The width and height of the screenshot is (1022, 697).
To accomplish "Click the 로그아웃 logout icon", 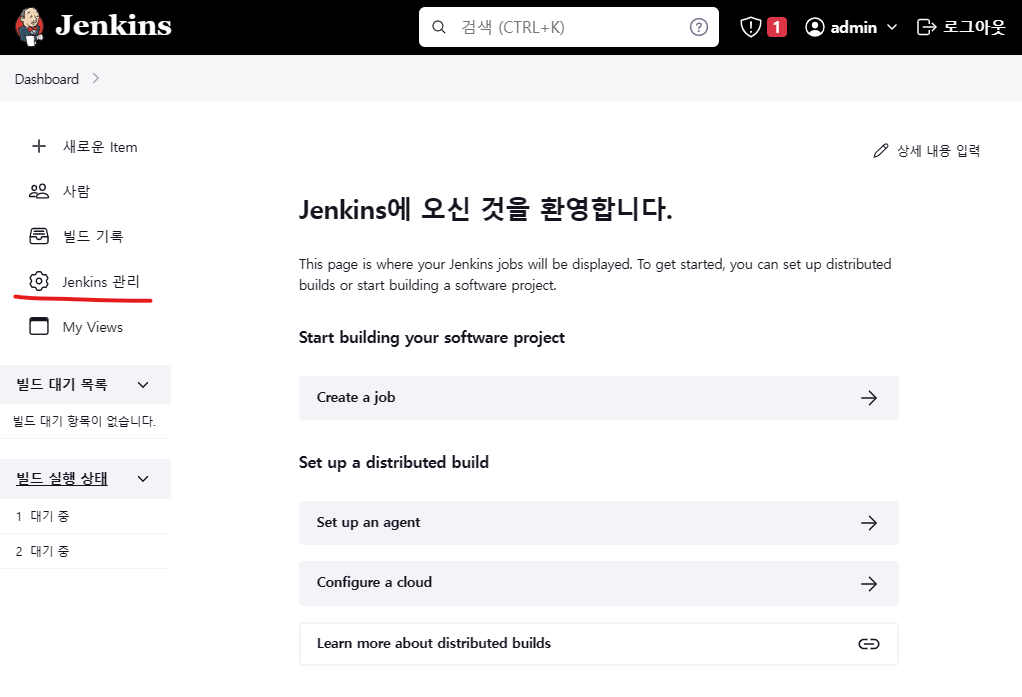I will [926, 27].
